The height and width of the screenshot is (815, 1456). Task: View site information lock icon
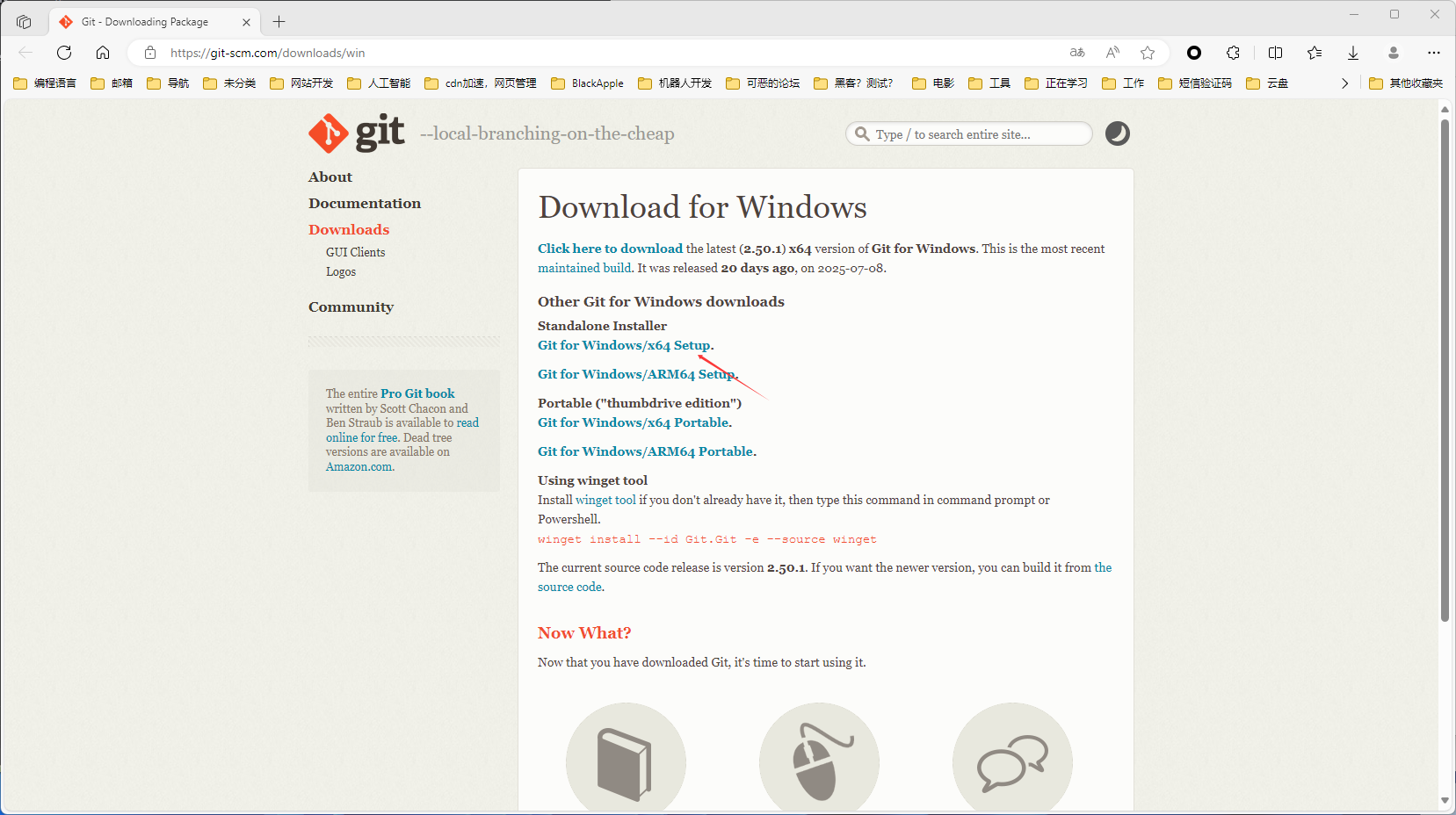coord(150,53)
